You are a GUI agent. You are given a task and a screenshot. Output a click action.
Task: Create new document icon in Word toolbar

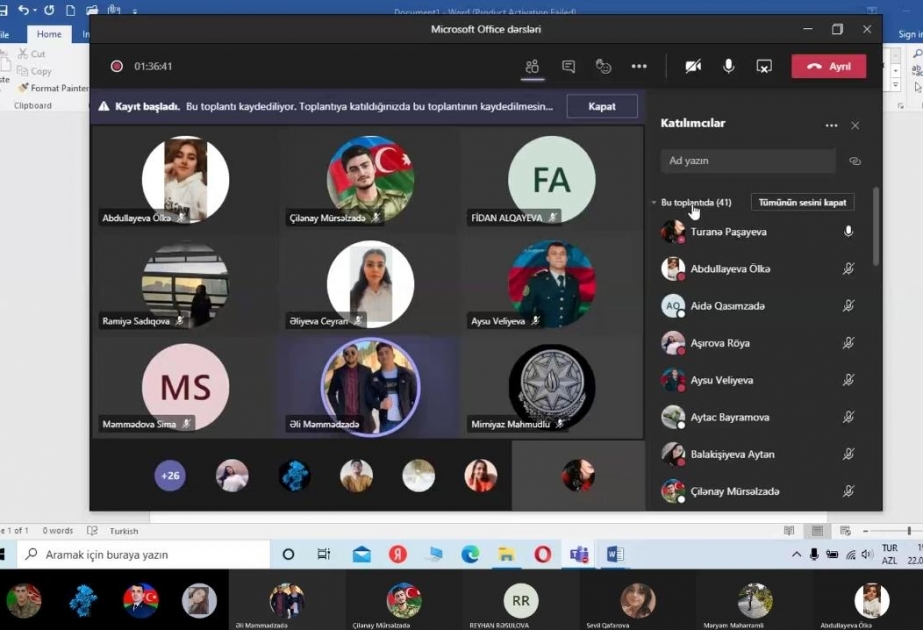click(x=70, y=10)
